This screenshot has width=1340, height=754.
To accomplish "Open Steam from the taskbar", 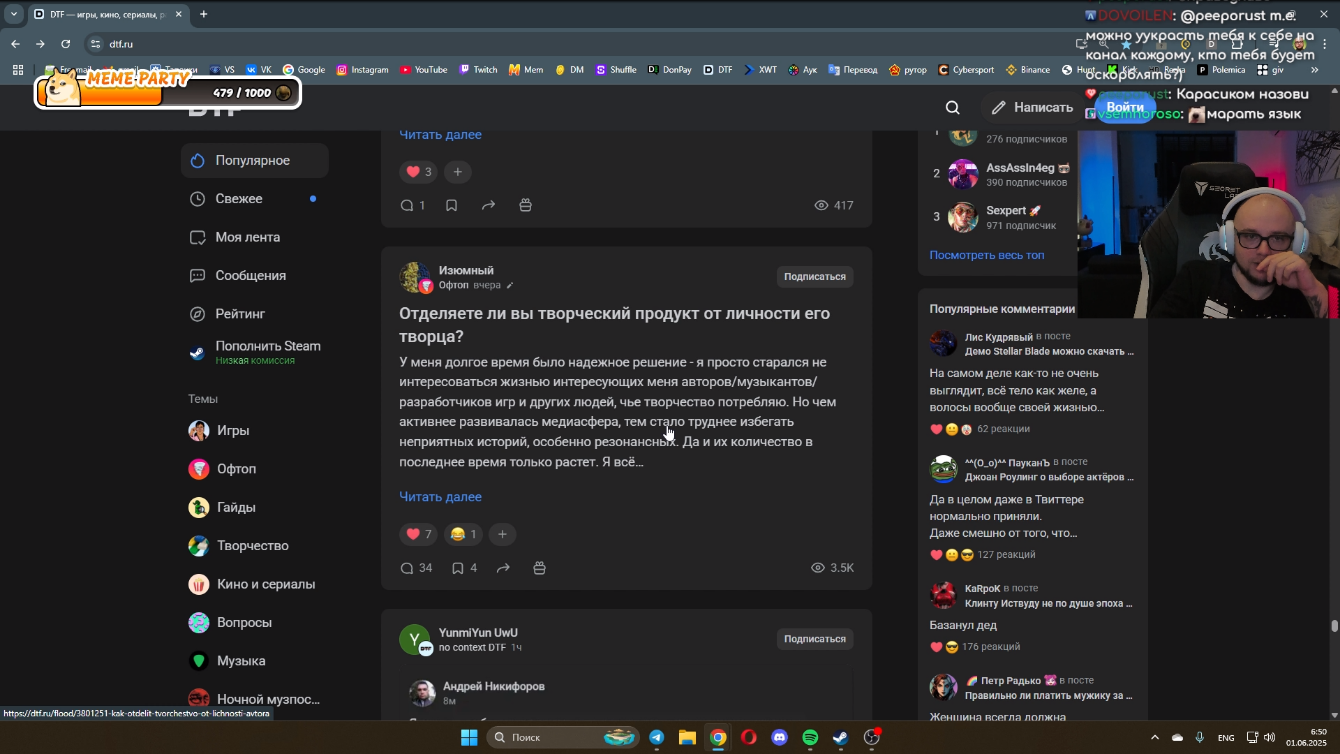I will click(841, 738).
